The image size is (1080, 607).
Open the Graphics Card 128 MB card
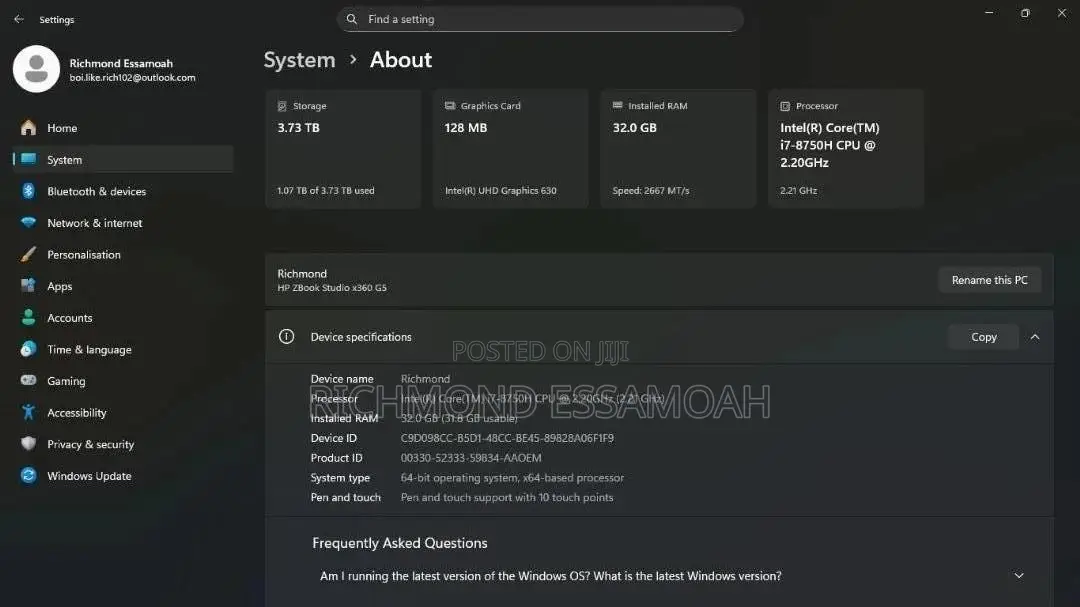click(510, 148)
